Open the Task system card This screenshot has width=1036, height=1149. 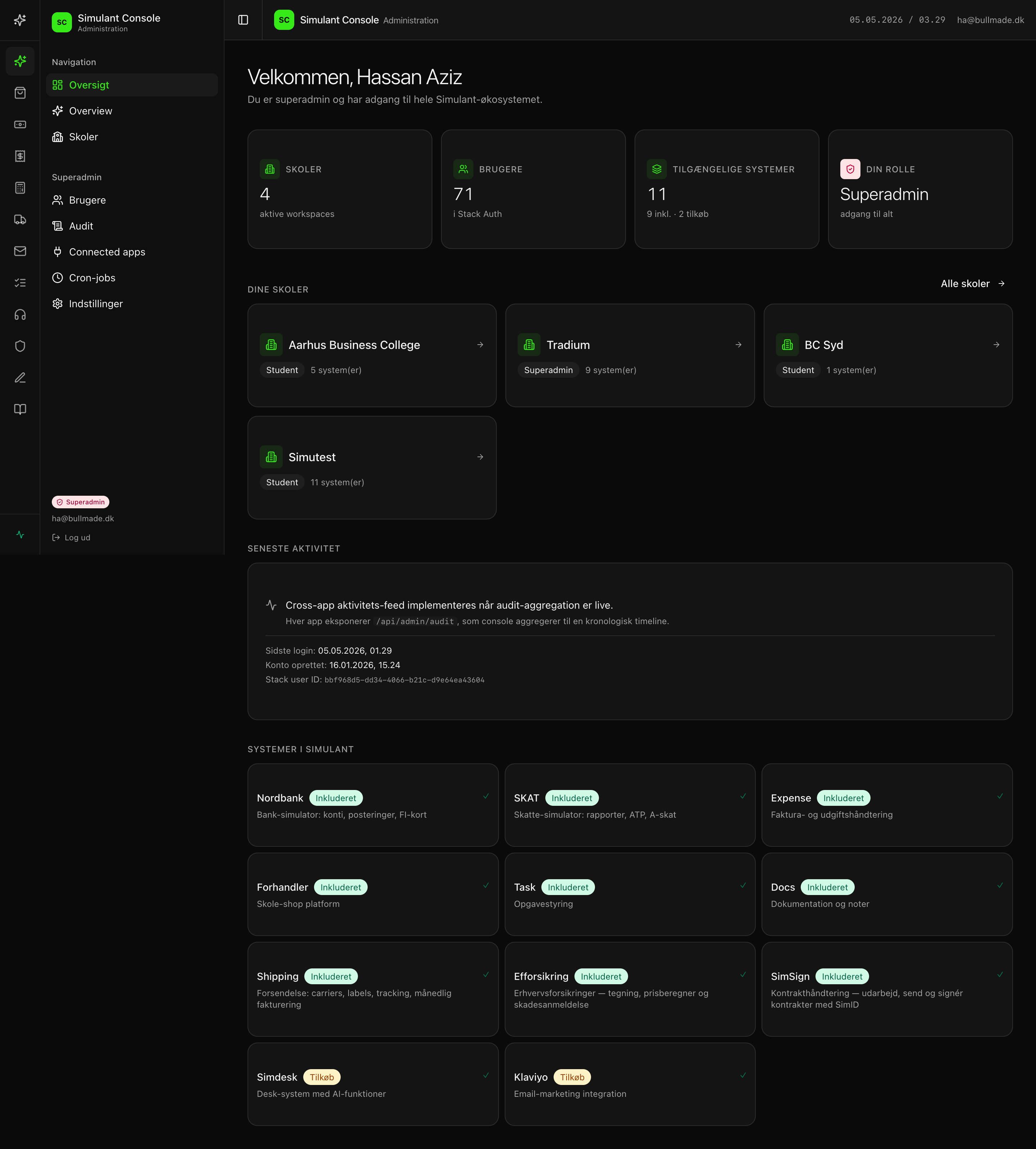(630, 894)
